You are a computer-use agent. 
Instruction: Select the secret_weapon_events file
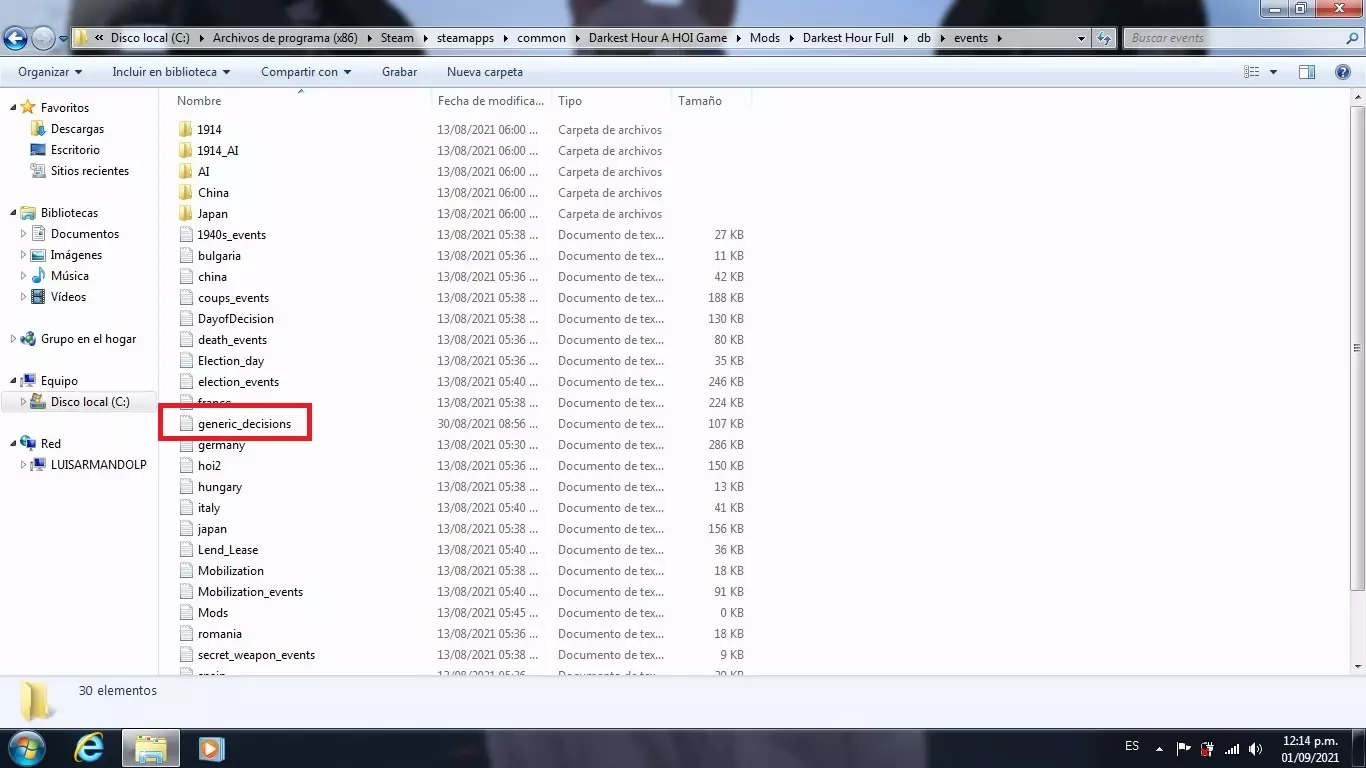[256, 655]
